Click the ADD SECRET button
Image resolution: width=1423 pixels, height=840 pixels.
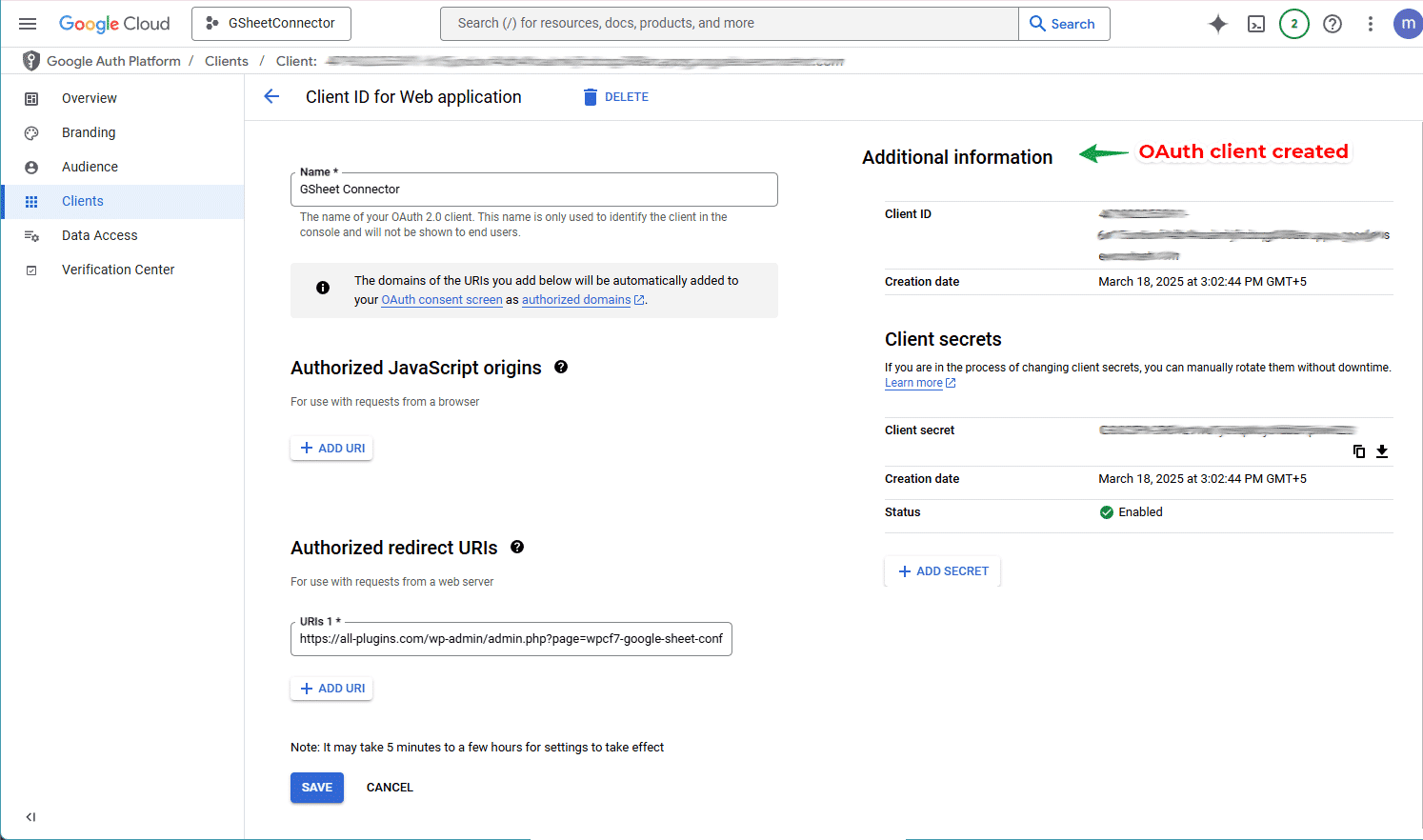pyautogui.click(x=943, y=571)
